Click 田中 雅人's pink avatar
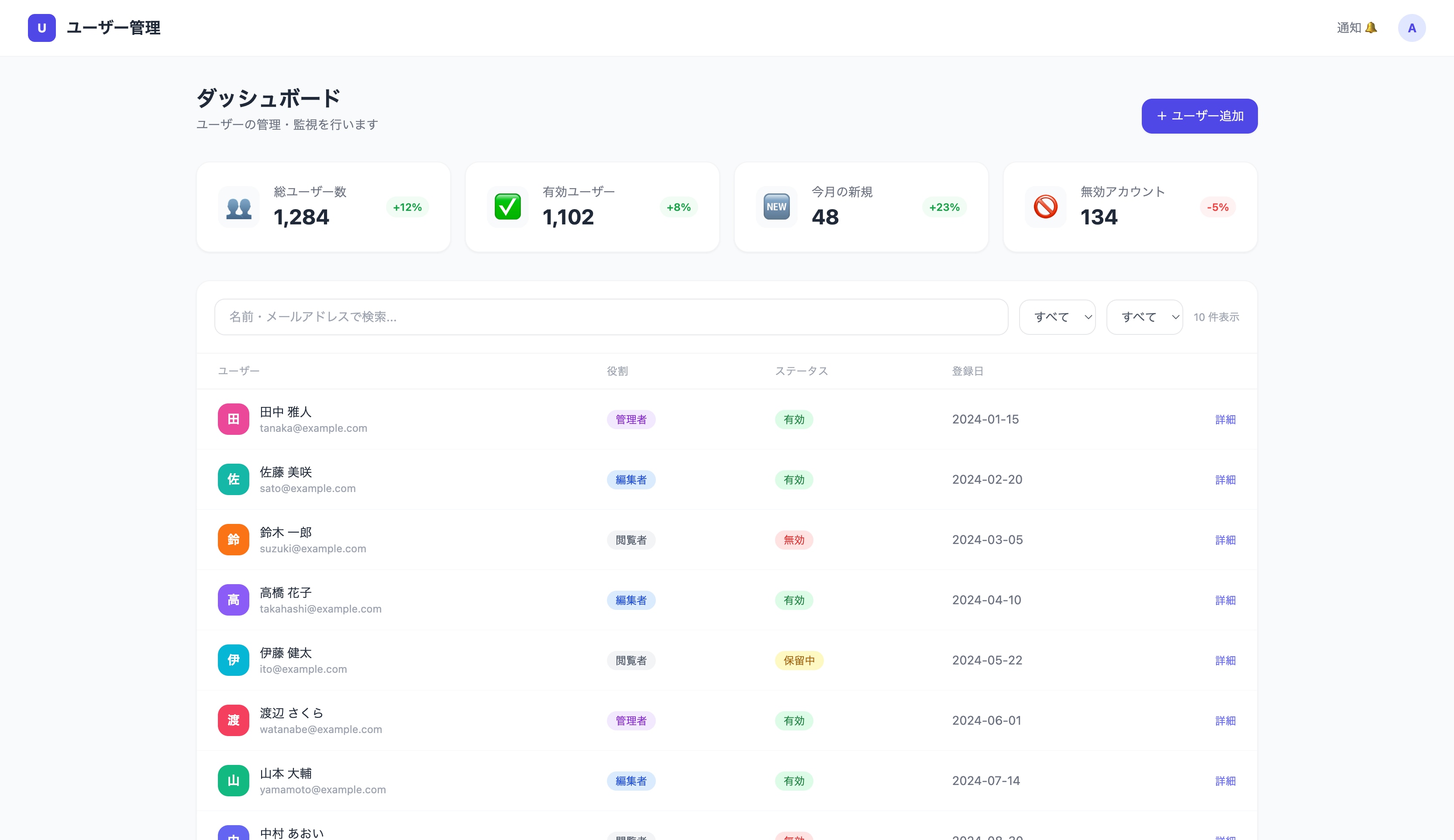The width and height of the screenshot is (1454, 840). click(233, 420)
